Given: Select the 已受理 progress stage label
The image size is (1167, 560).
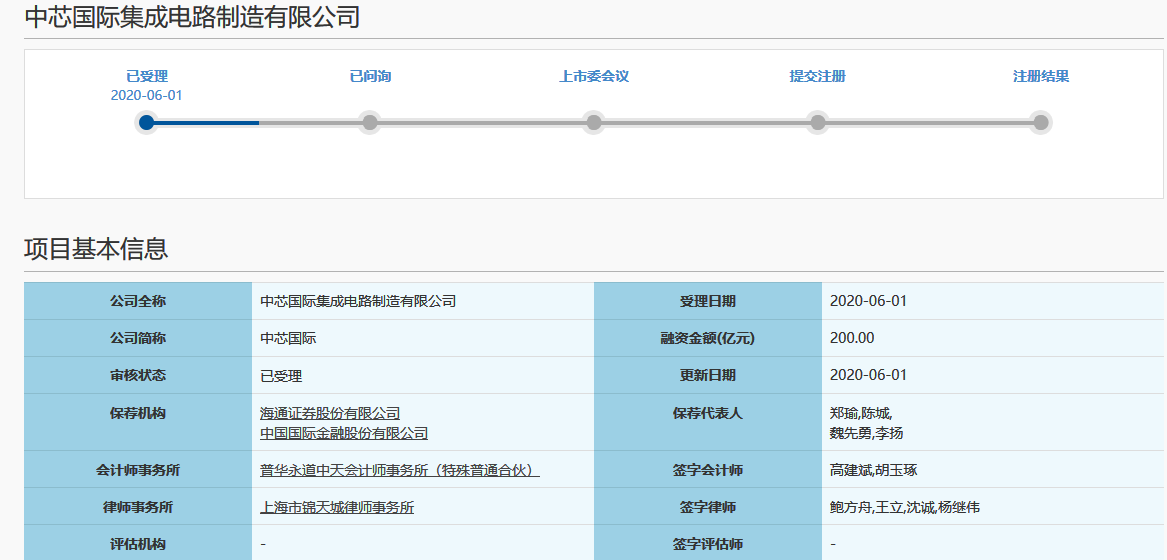Looking at the screenshot, I should (x=147, y=76).
